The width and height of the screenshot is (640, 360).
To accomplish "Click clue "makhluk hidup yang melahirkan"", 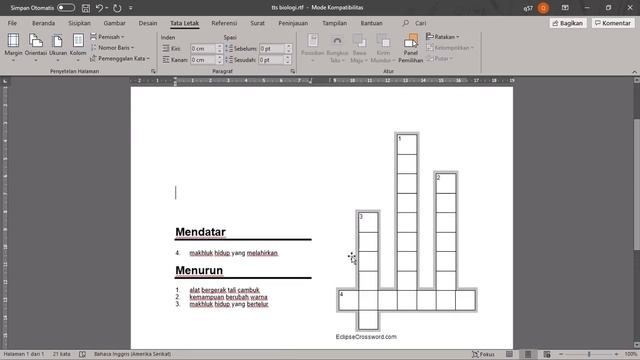I will point(233,253).
